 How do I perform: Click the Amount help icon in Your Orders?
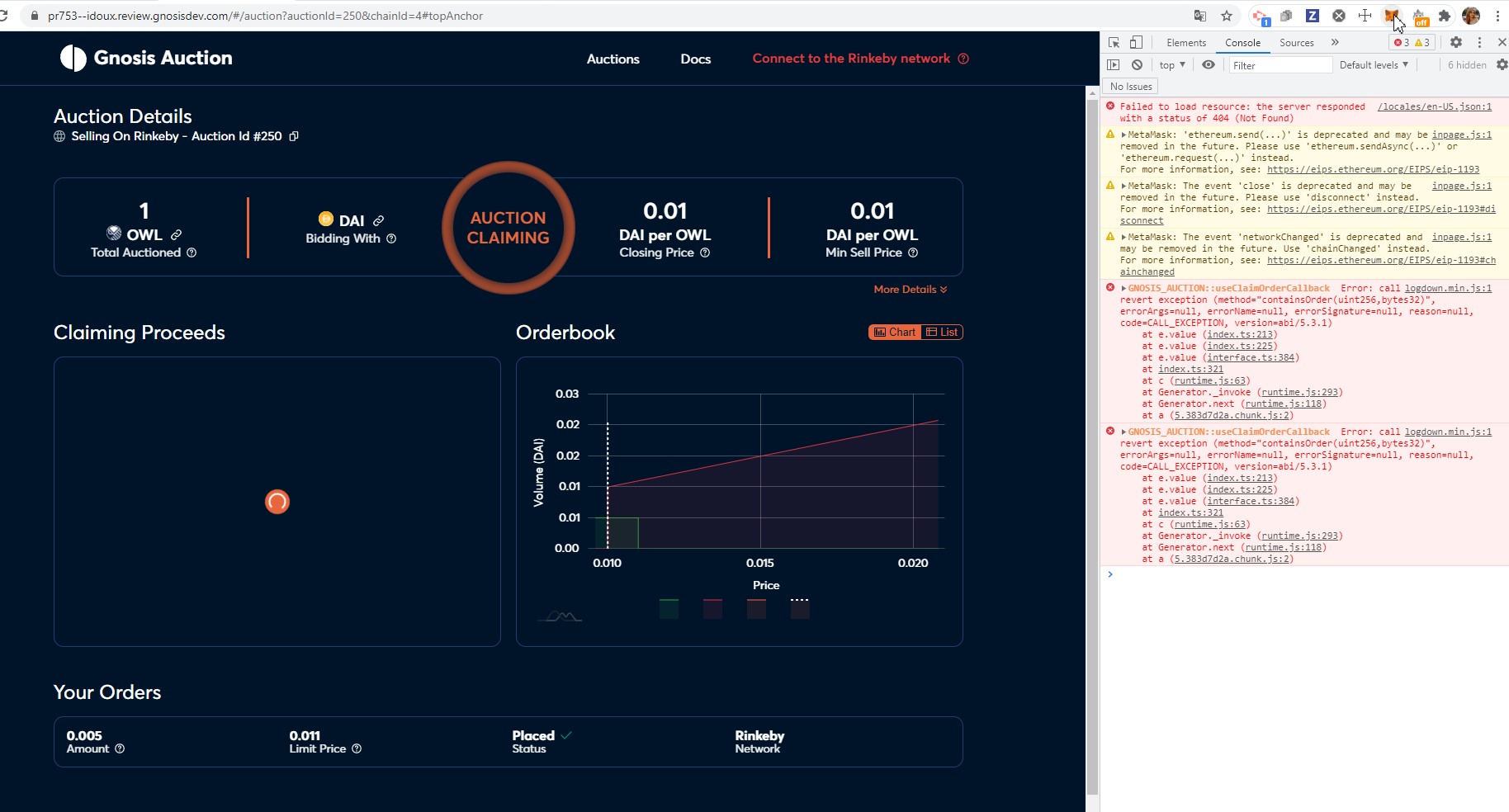pos(120,748)
